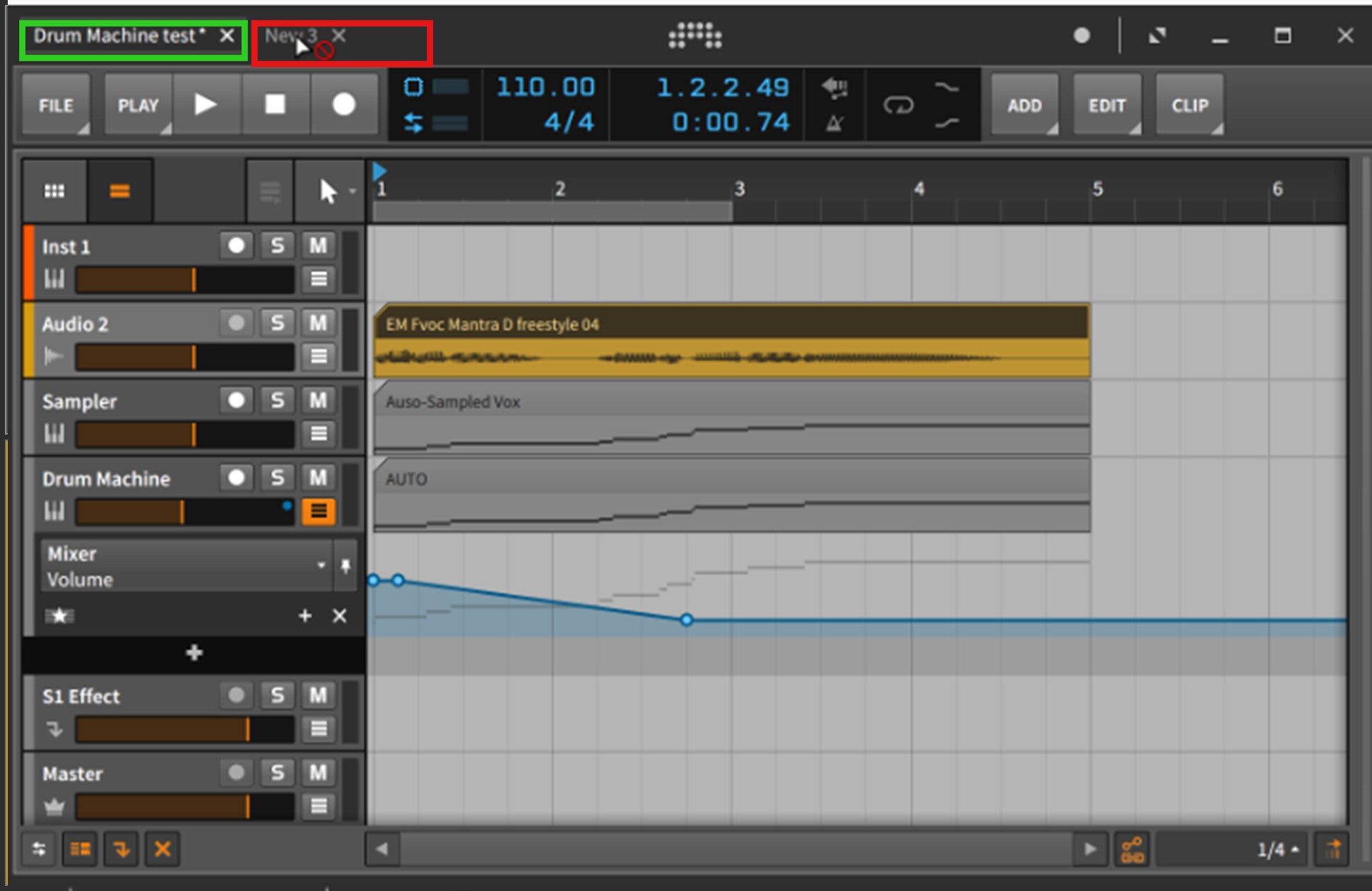This screenshot has width=1372, height=891.
Task: Toggle the arranger loop icon
Action: [x=898, y=106]
